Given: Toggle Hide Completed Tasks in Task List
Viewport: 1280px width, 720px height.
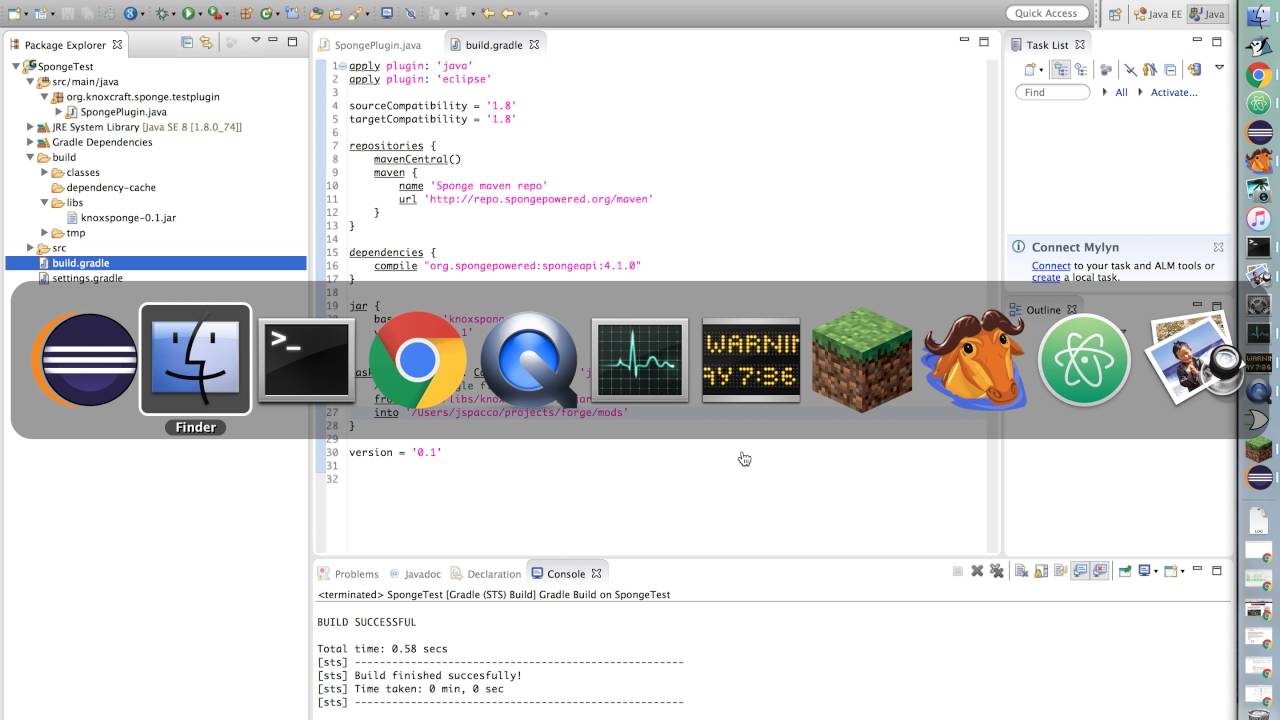Looking at the screenshot, I should (1130, 69).
